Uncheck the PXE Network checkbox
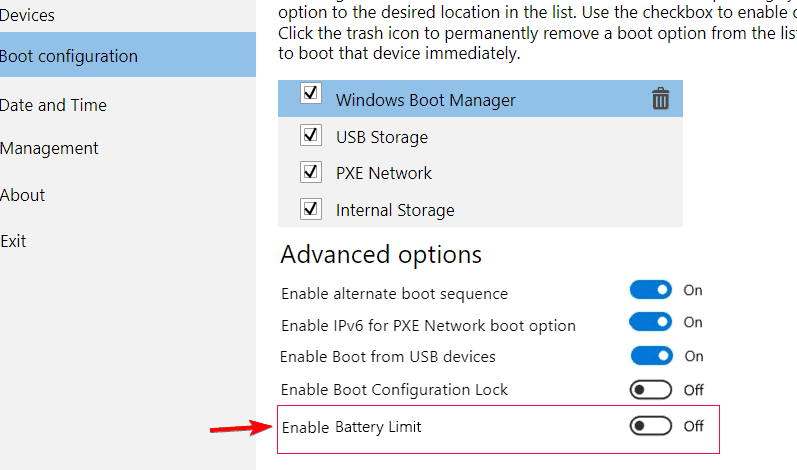The image size is (797, 470). pyautogui.click(x=311, y=172)
